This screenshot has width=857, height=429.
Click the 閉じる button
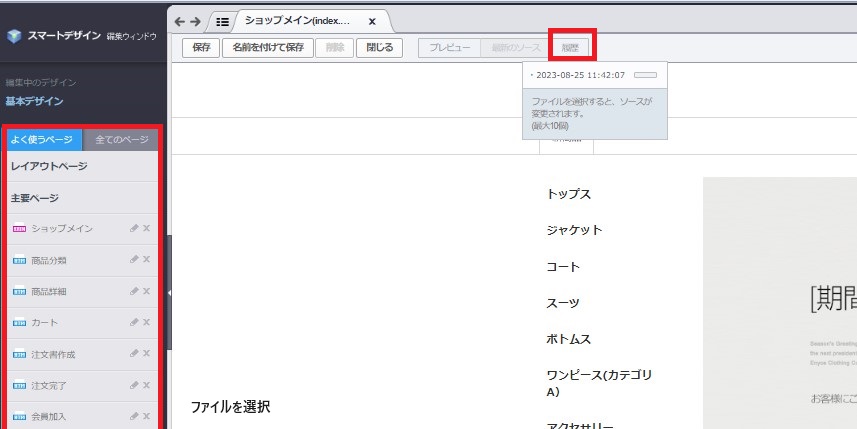(x=379, y=48)
